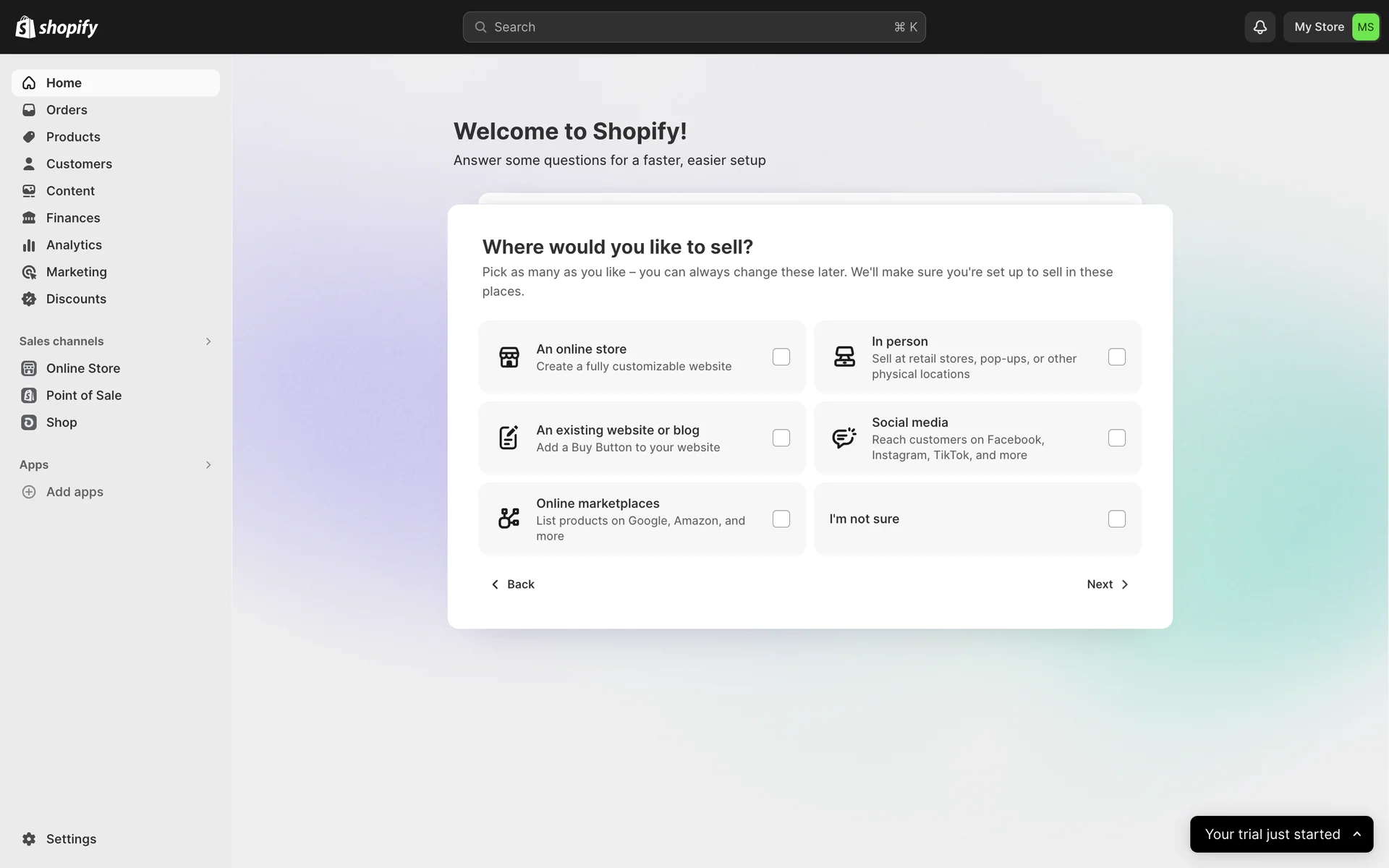This screenshot has width=1389, height=868.
Task: Select the 'Social media' checkbox
Action: click(x=1116, y=438)
